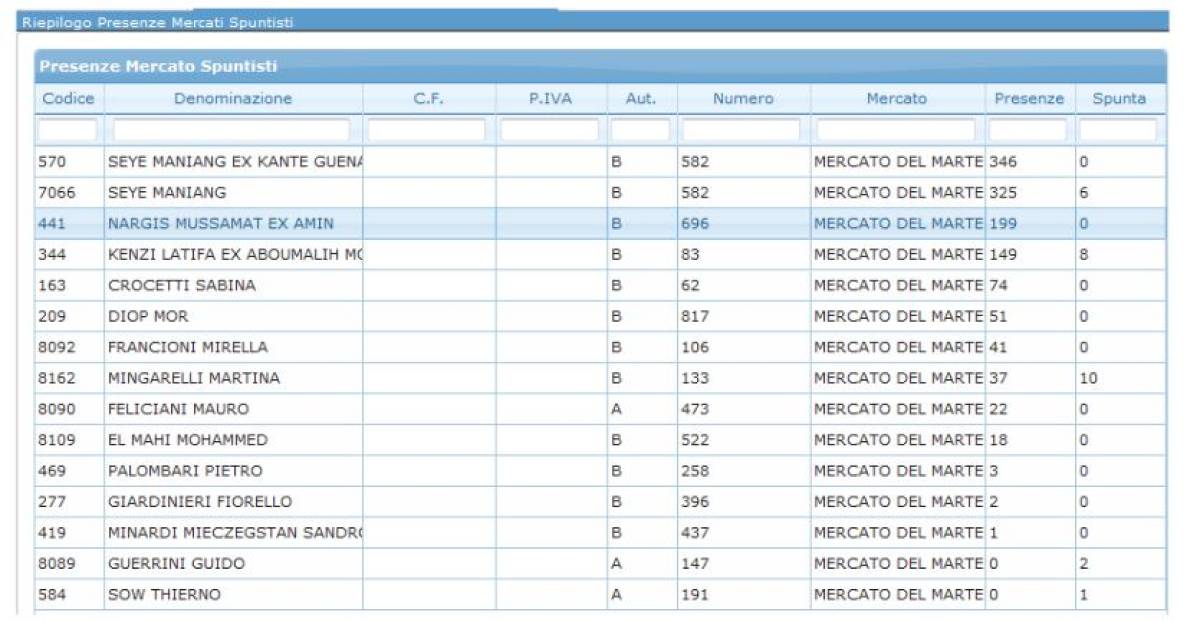Select the CROCETTI SABINA row

(182, 285)
